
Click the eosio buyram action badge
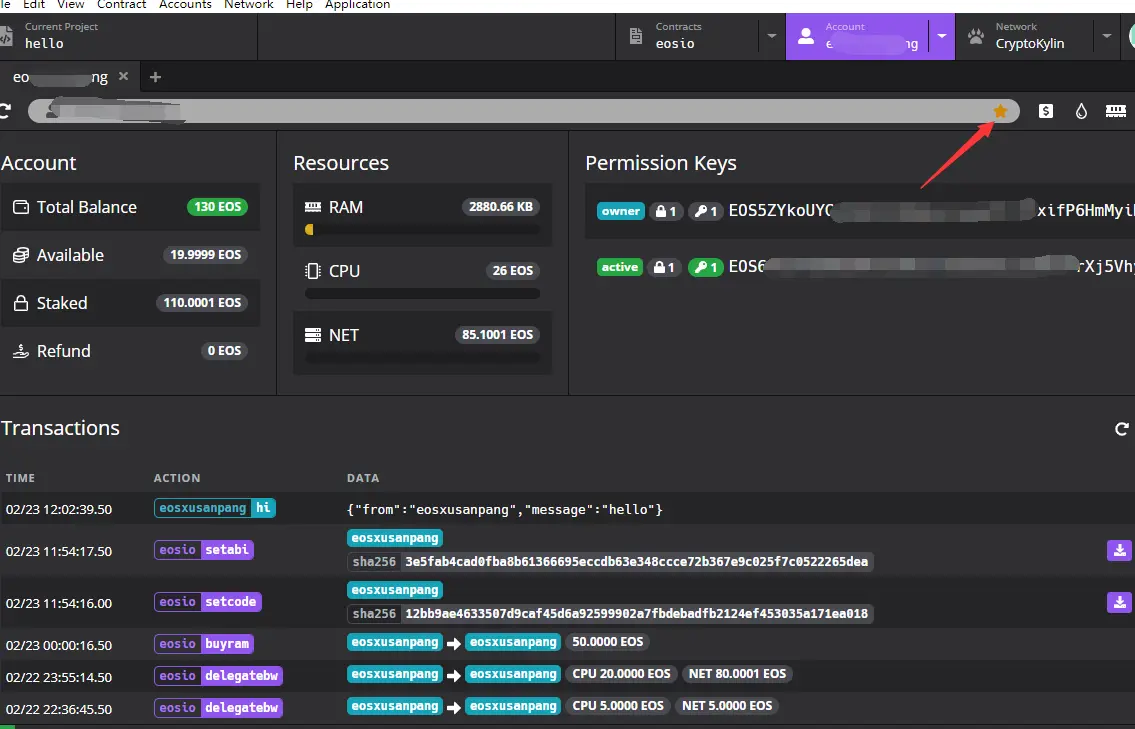tap(203, 644)
